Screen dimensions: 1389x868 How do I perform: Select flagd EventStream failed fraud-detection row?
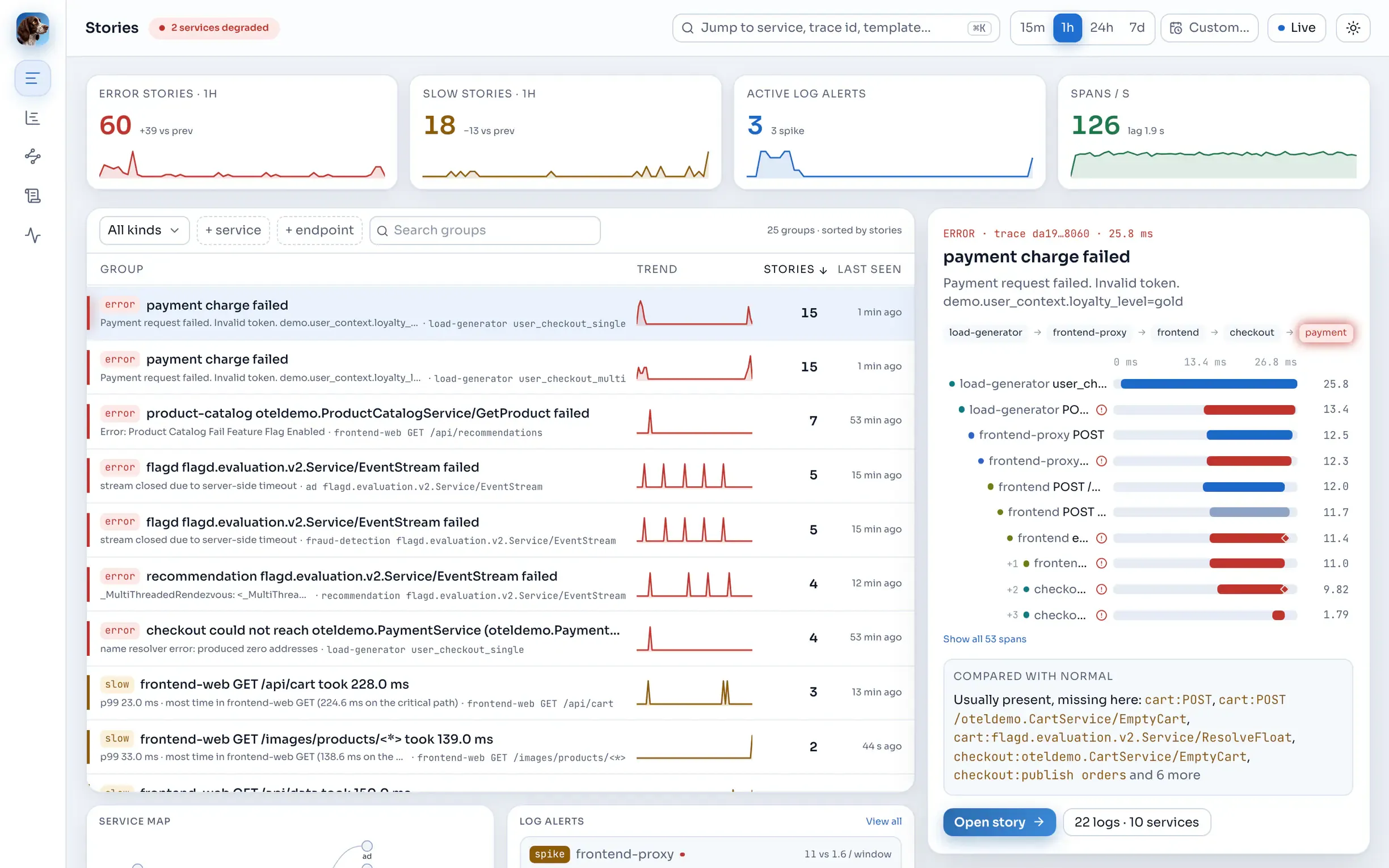pyautogui.click(x=500, y=530)
